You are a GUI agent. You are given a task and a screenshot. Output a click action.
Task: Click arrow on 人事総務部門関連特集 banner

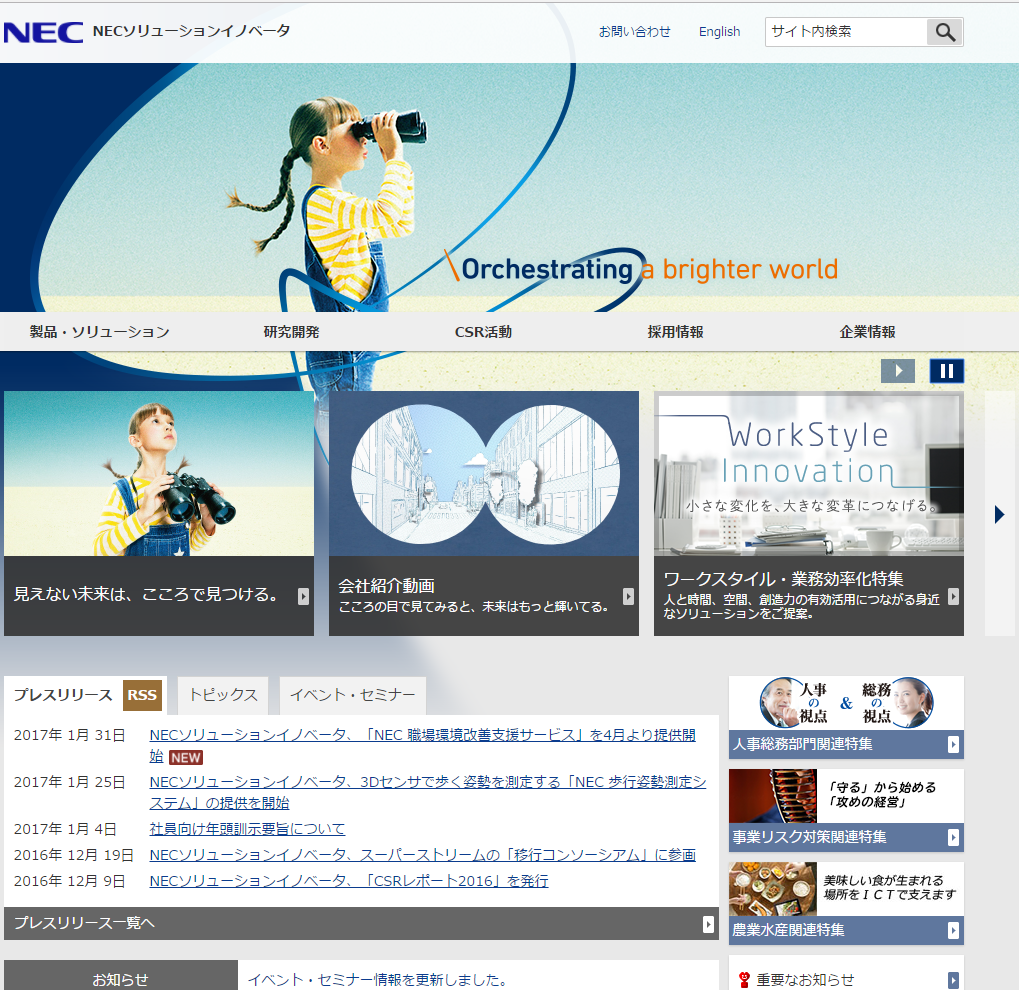tap(953, 744)
